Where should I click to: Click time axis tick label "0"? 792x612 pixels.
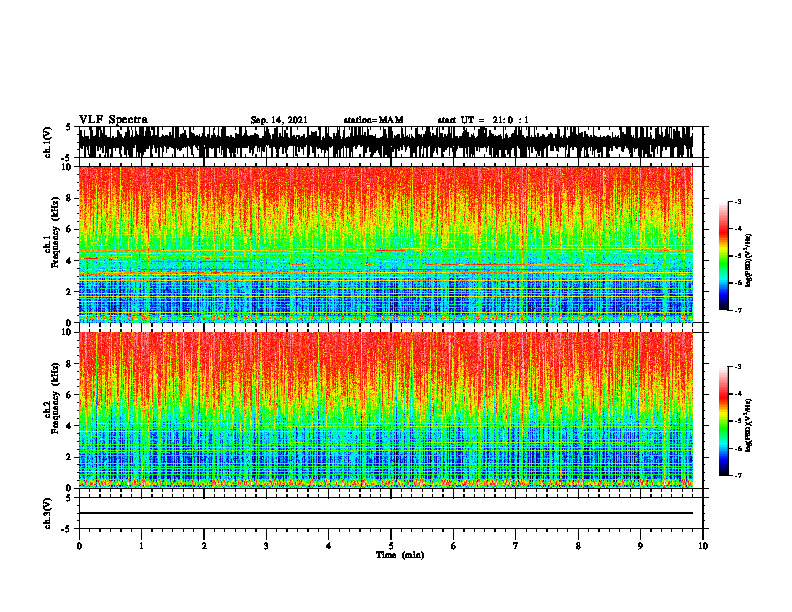click(79, 546)
